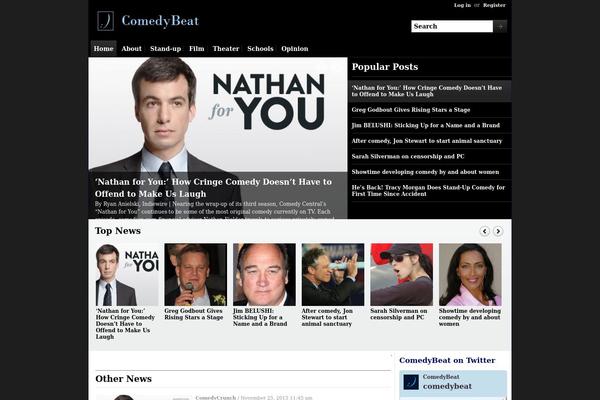Open the ComedyBeat site title link

point(160,21)
